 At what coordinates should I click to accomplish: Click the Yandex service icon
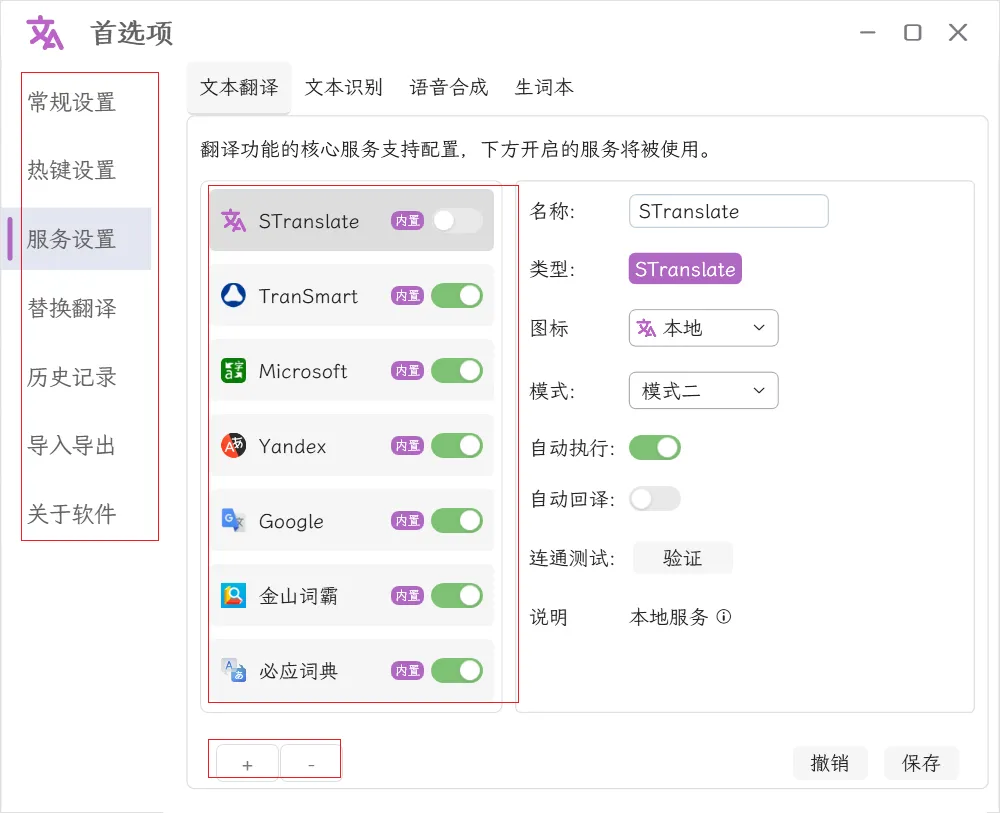pyautogui.click(x=233, y=445)
